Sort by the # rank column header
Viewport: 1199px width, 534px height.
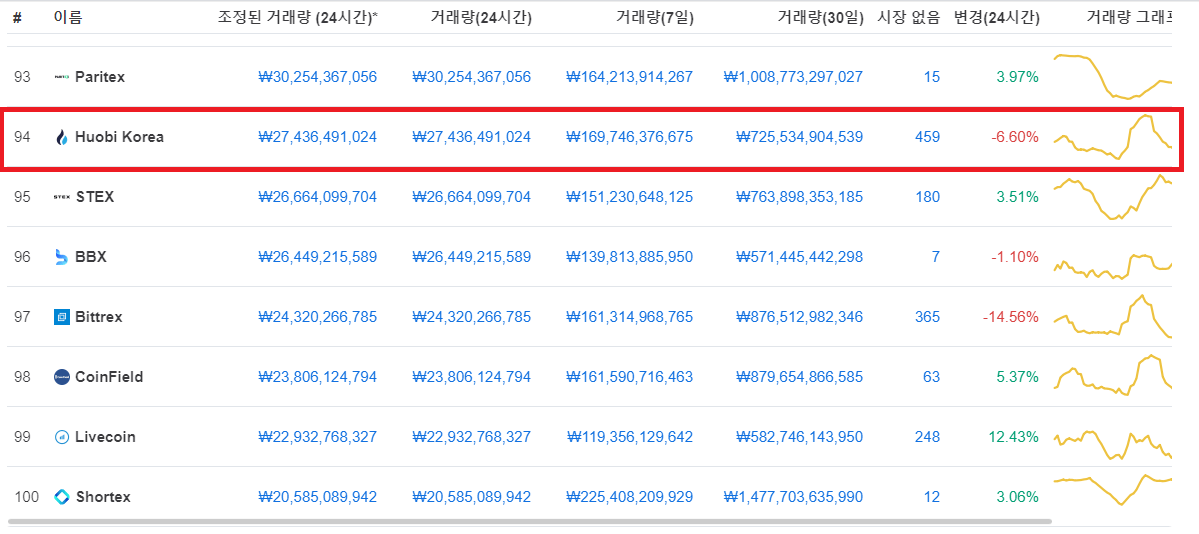(x=18, y=17)
